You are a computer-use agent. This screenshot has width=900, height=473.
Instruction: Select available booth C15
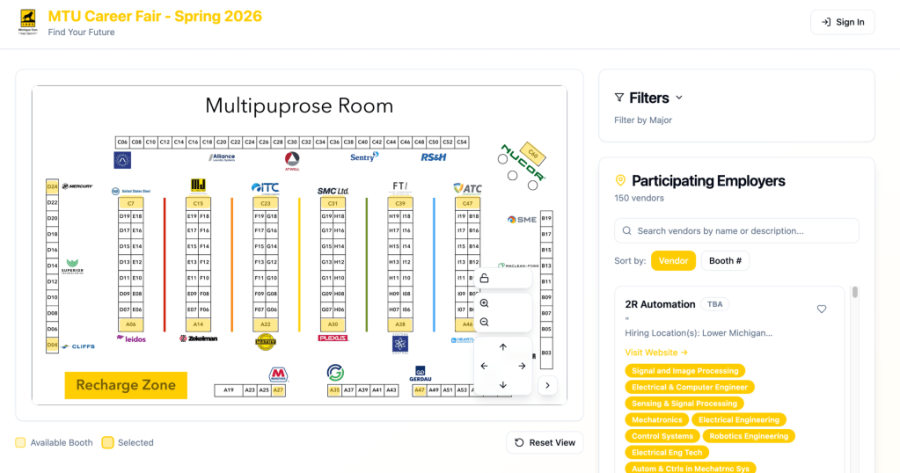coord(198,203)
